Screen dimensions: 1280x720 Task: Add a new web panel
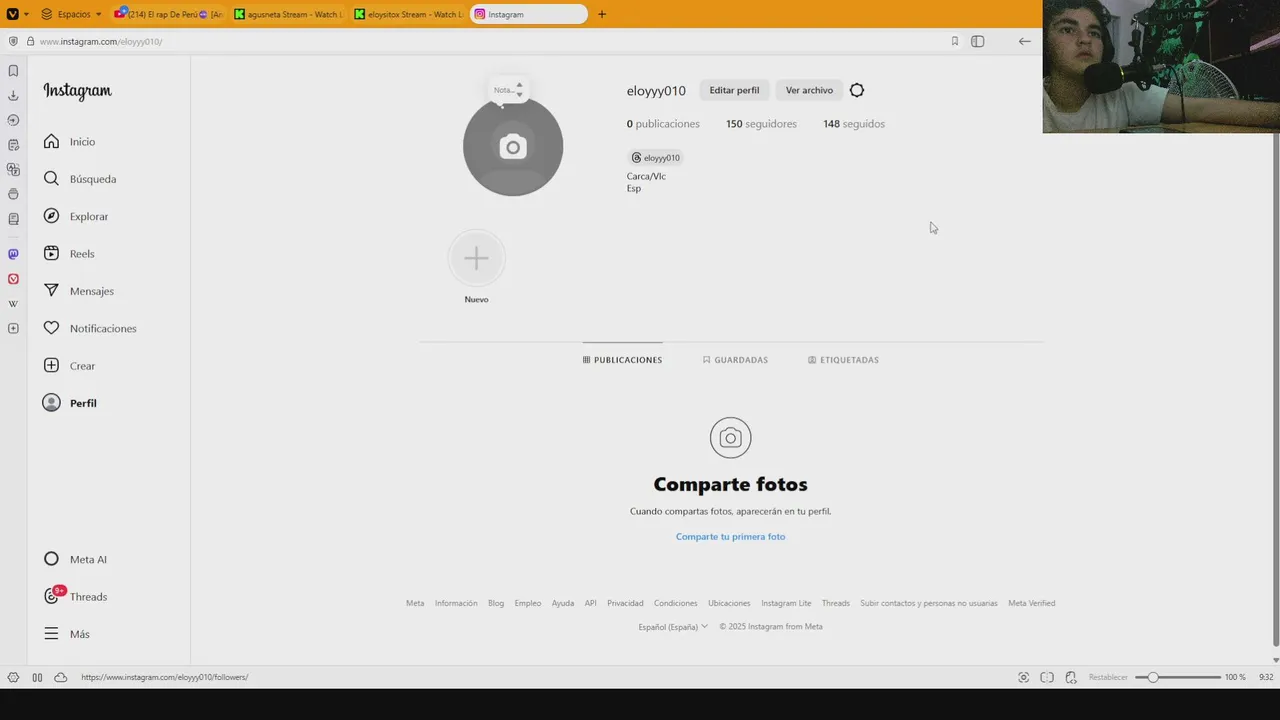(13, 328)
